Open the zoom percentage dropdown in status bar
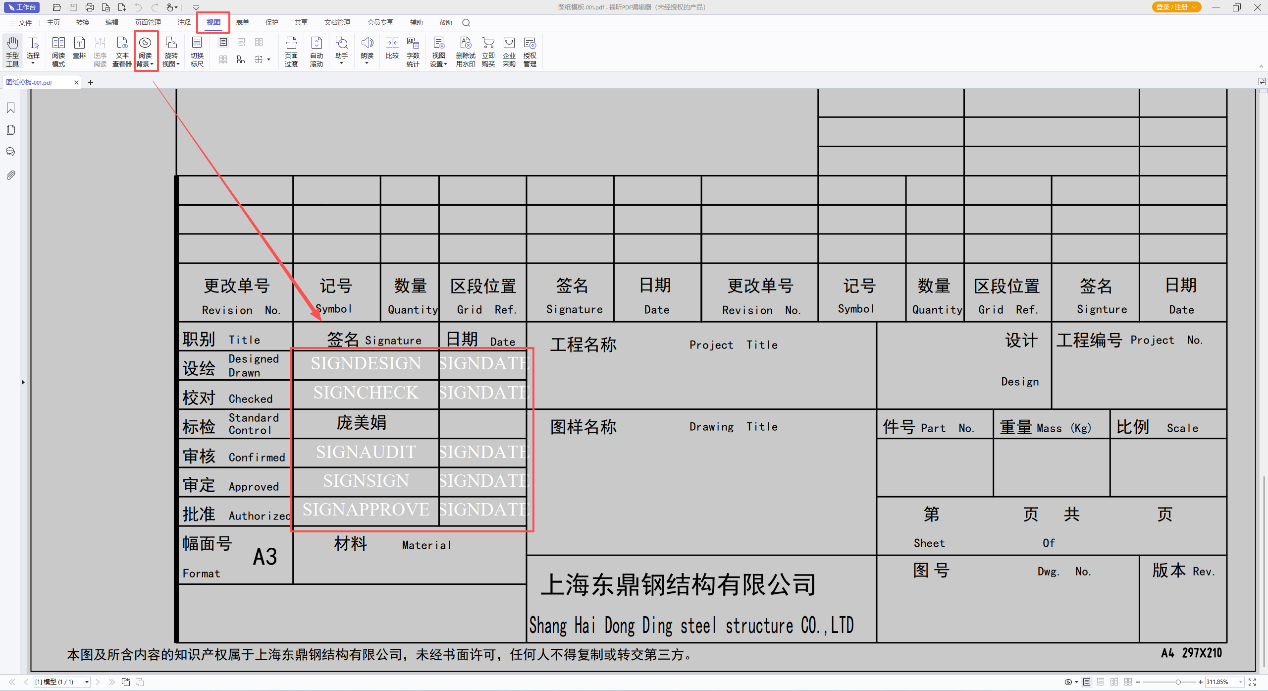The width and height of the screenshot is (1268, 691). 1243,681
